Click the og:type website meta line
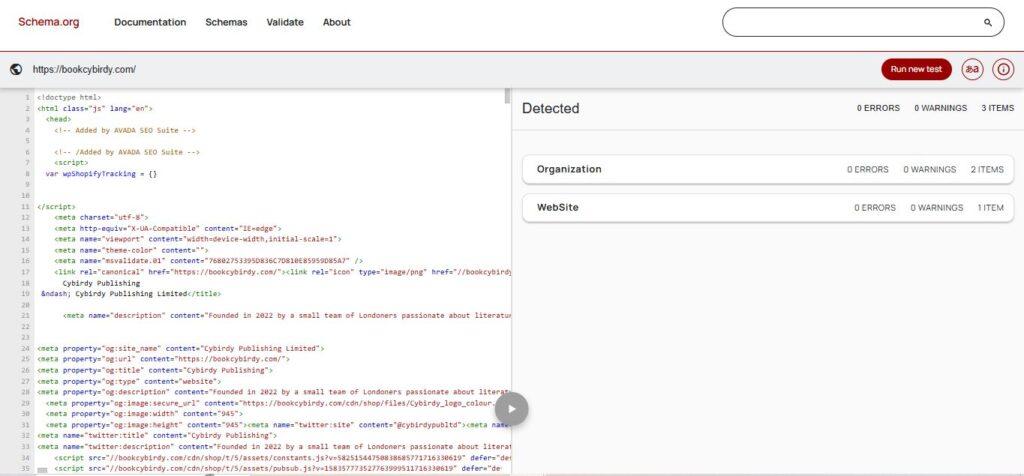This screenshot has height=476, width=1024. [x=129, y=381]
